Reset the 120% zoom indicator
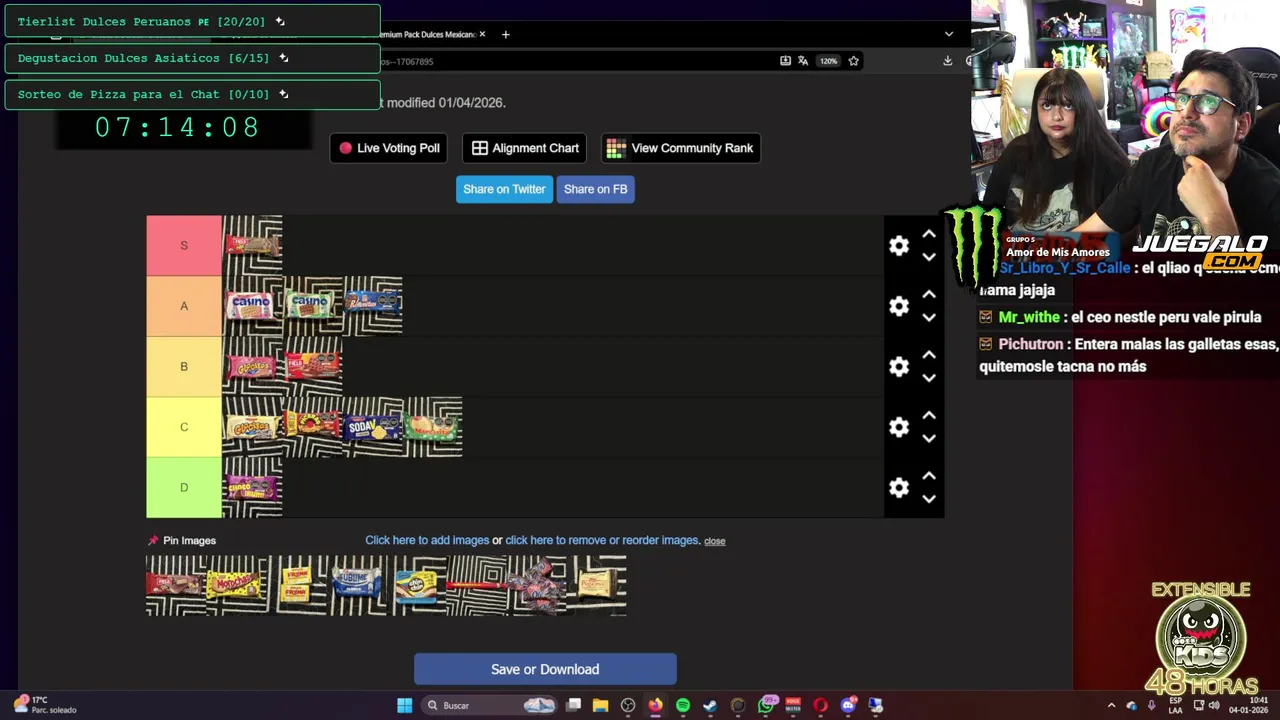The width and height of the screenshot is (1280, 720). click(x=828, y=61)
